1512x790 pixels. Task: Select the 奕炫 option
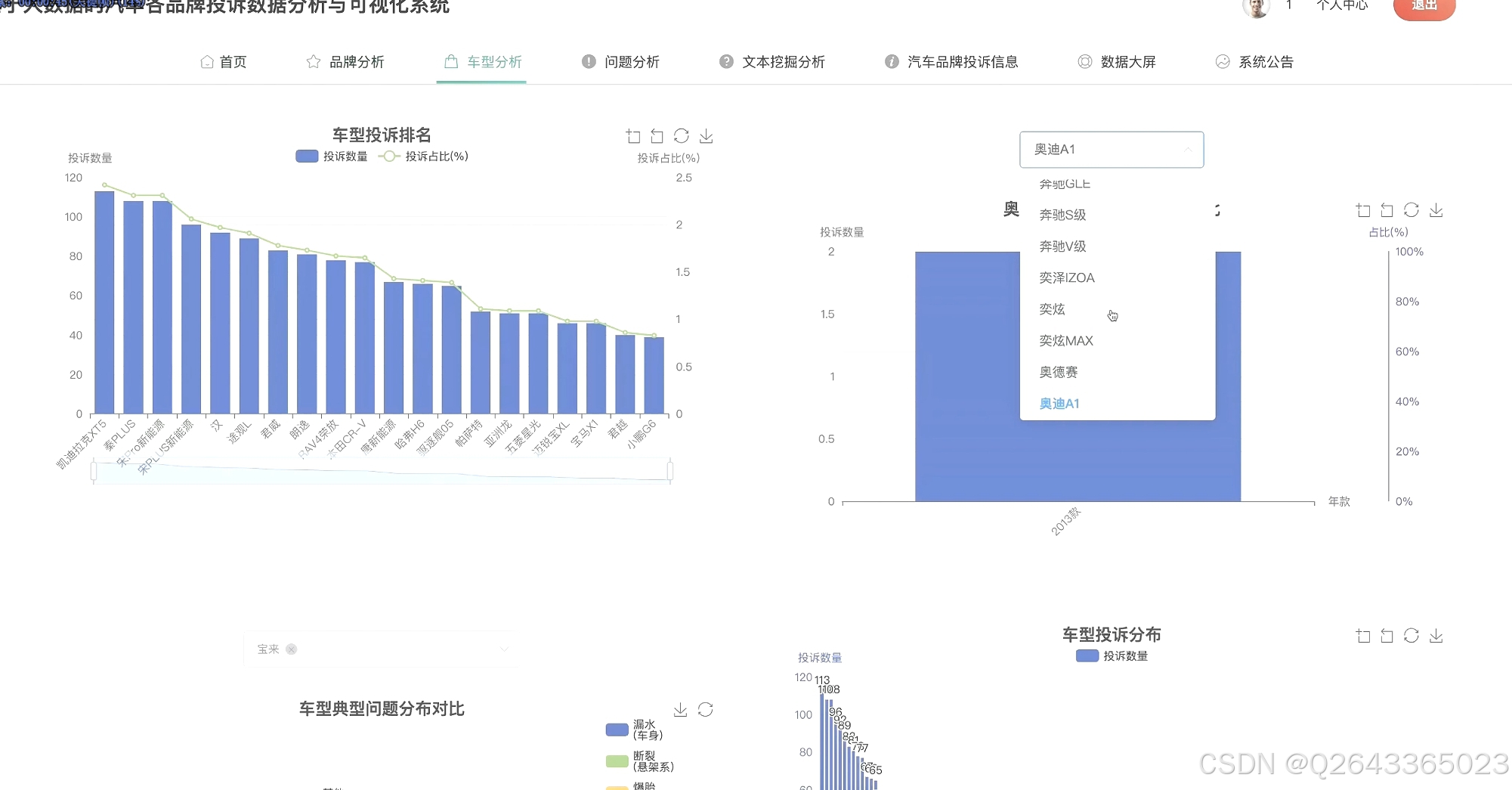click(1118, 309)
